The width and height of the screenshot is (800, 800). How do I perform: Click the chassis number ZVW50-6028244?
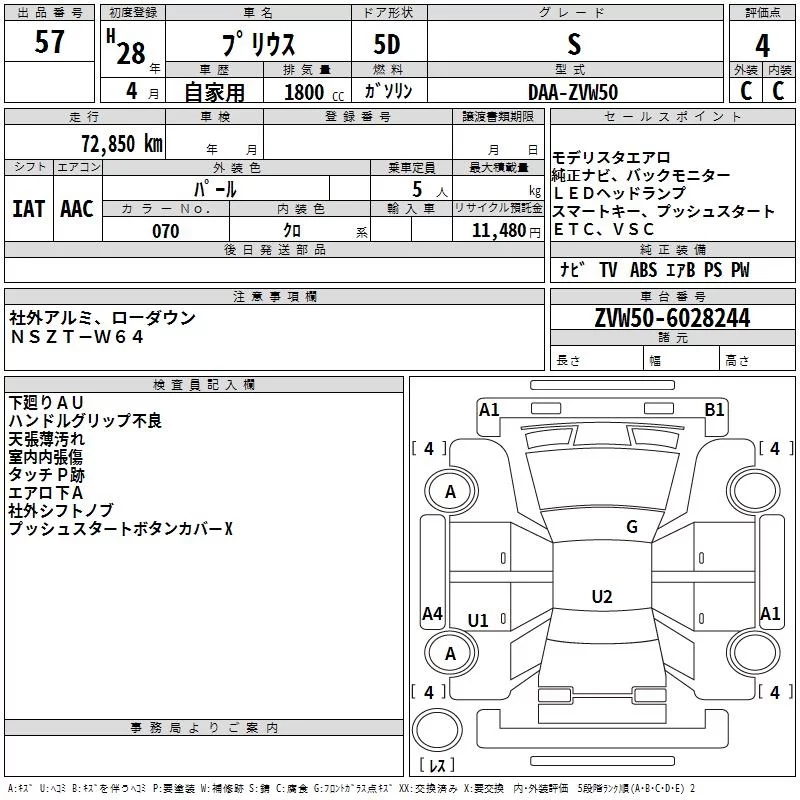672,318
